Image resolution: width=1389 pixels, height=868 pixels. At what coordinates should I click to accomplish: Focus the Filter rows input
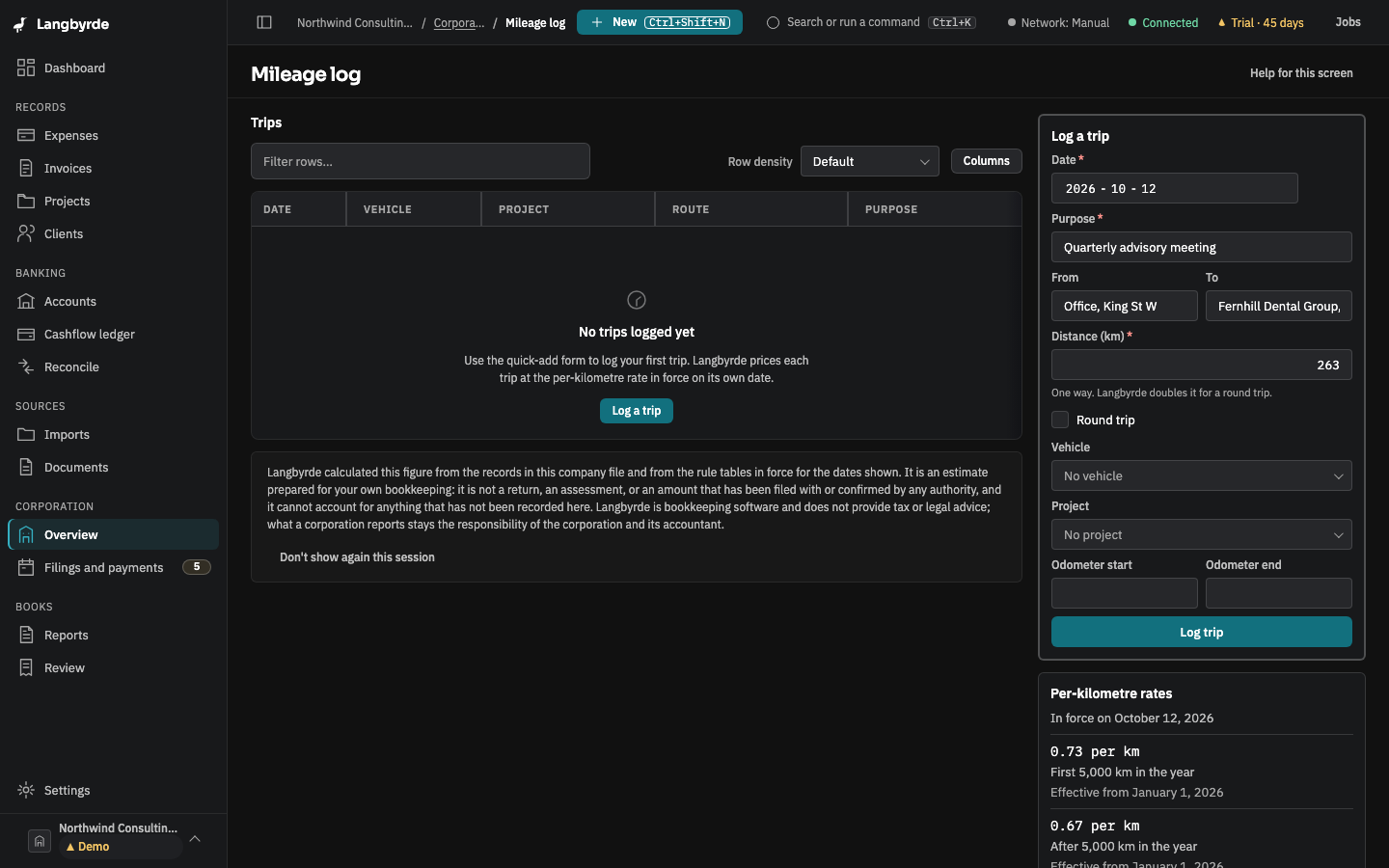click(x=421, y=161)
